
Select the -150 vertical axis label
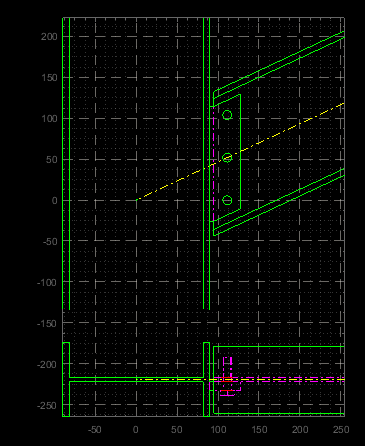[47, 323]
